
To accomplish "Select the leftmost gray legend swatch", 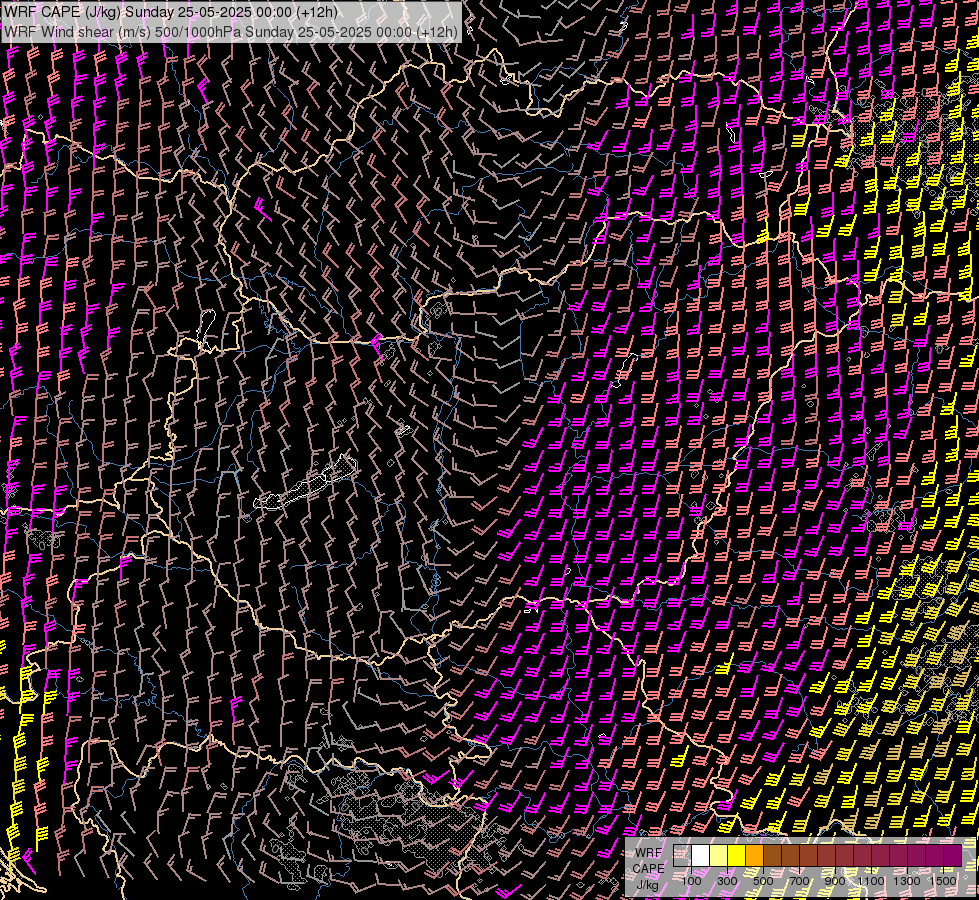I will (682, 855).
